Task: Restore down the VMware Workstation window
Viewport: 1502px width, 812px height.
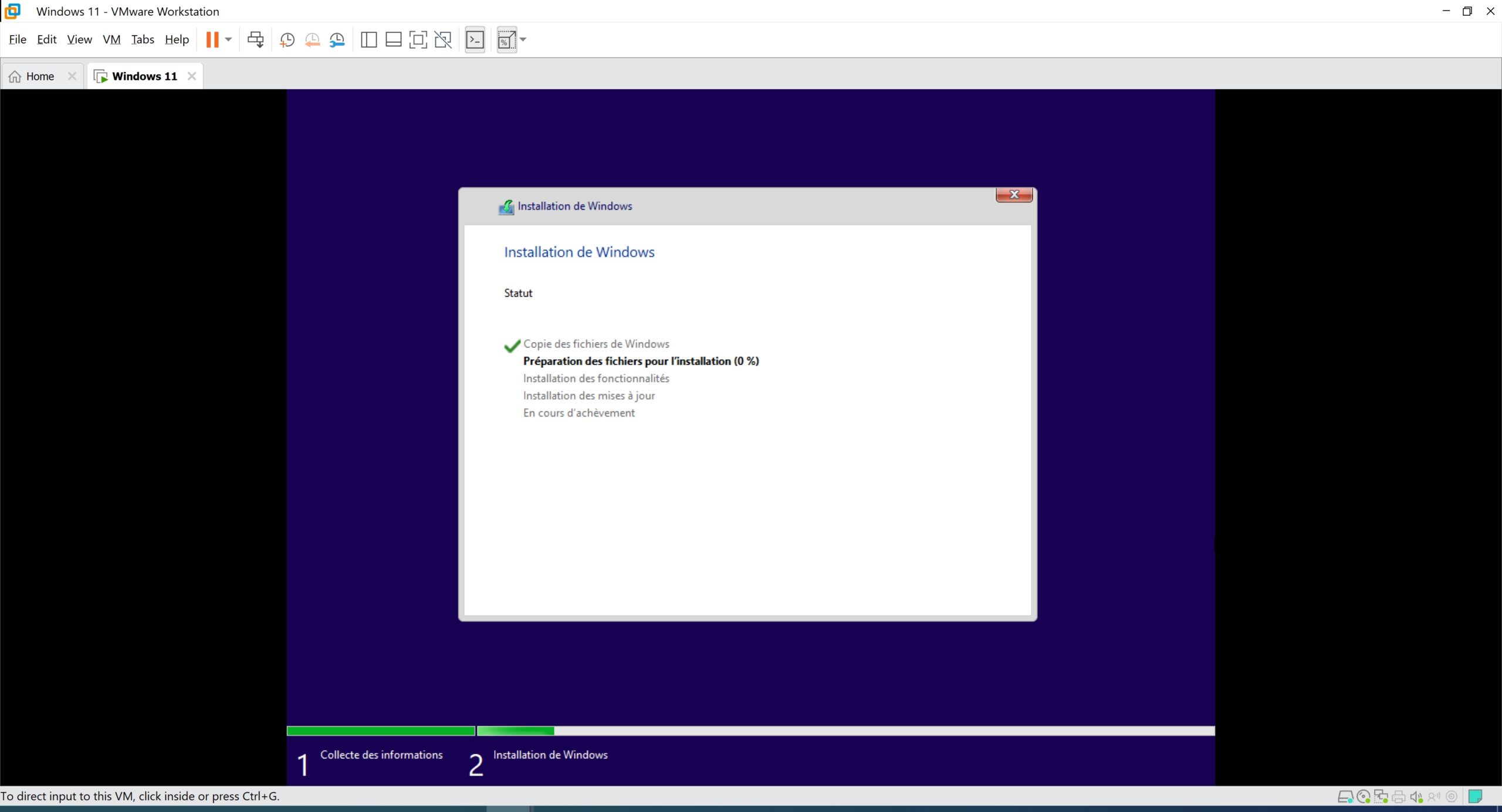Action: tap(1467, 11)
